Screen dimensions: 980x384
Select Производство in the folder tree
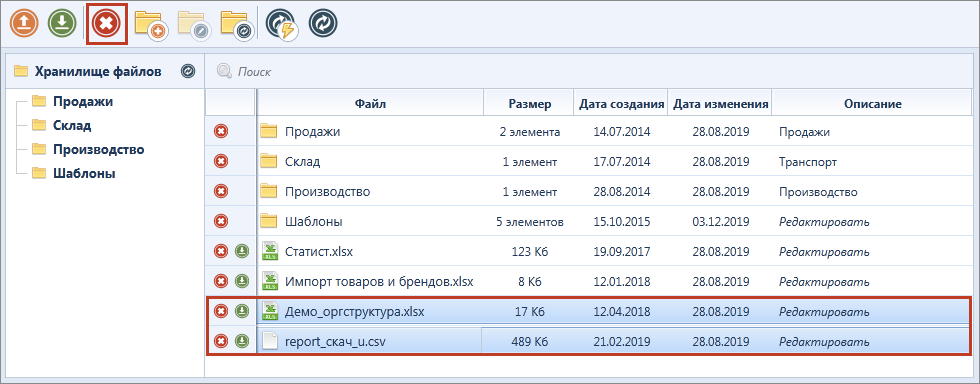98,149
